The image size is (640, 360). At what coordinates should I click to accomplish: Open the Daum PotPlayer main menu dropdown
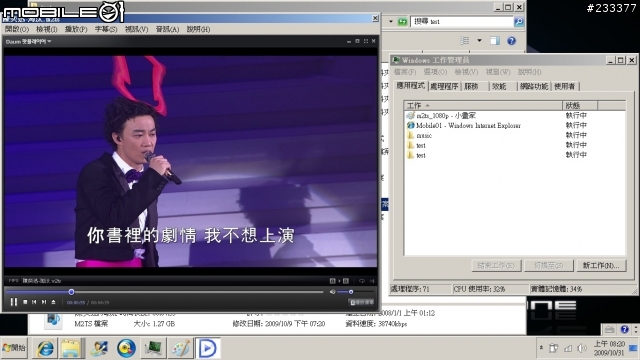click(x=28, y=42)
